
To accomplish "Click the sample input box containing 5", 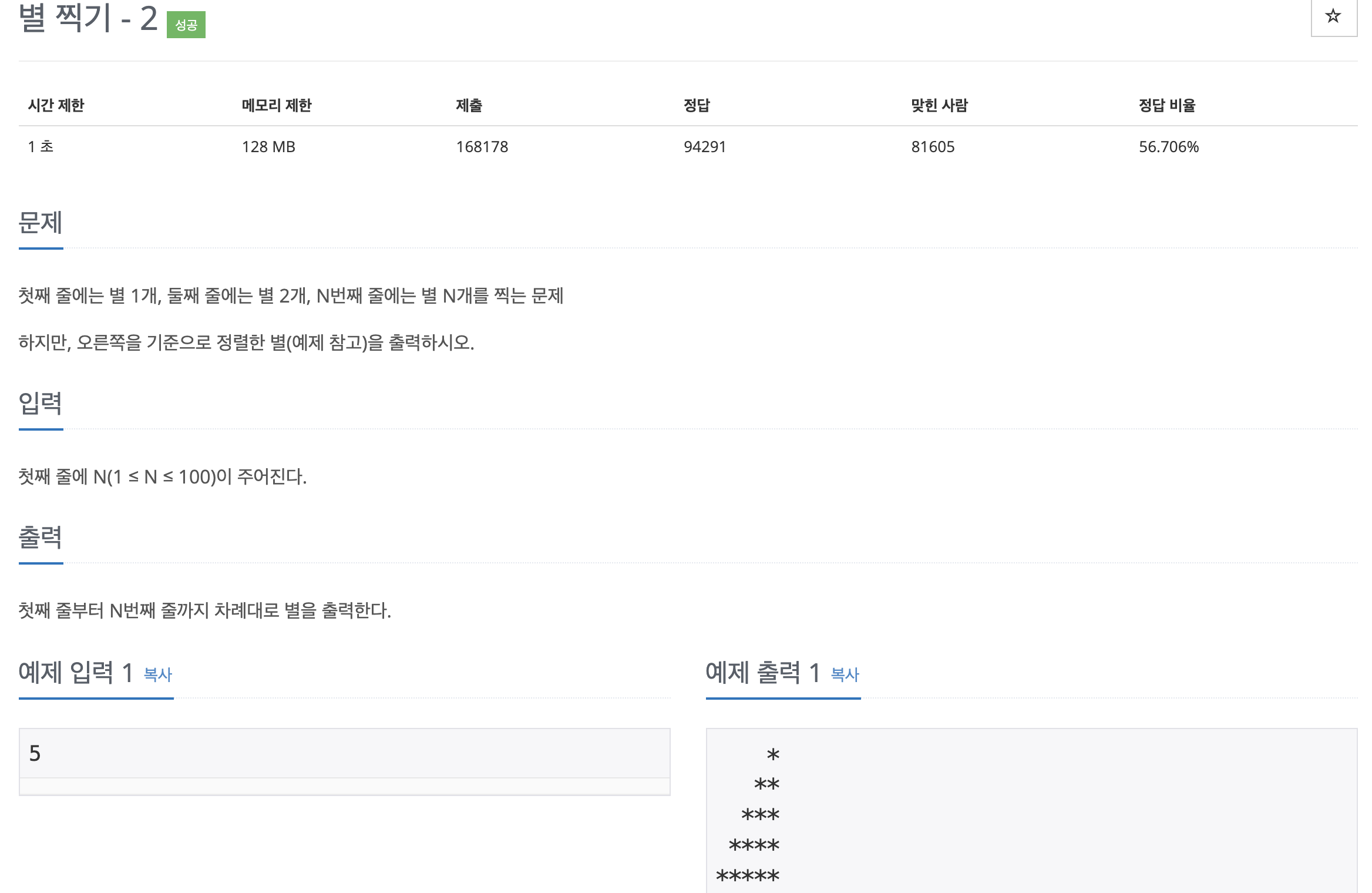I will [x=344, y=754].
